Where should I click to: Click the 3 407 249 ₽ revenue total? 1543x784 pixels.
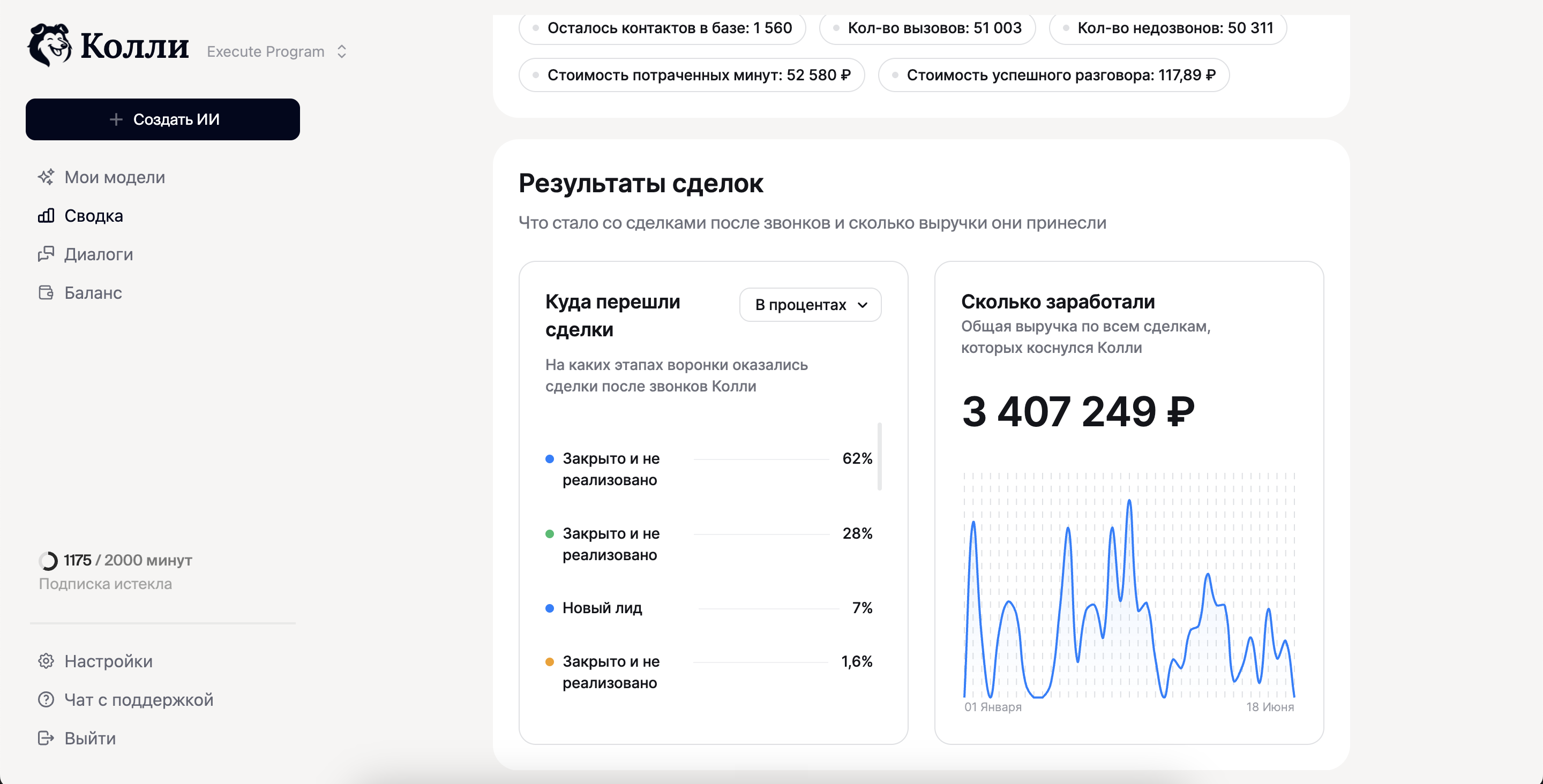(x=1078, y=412)
